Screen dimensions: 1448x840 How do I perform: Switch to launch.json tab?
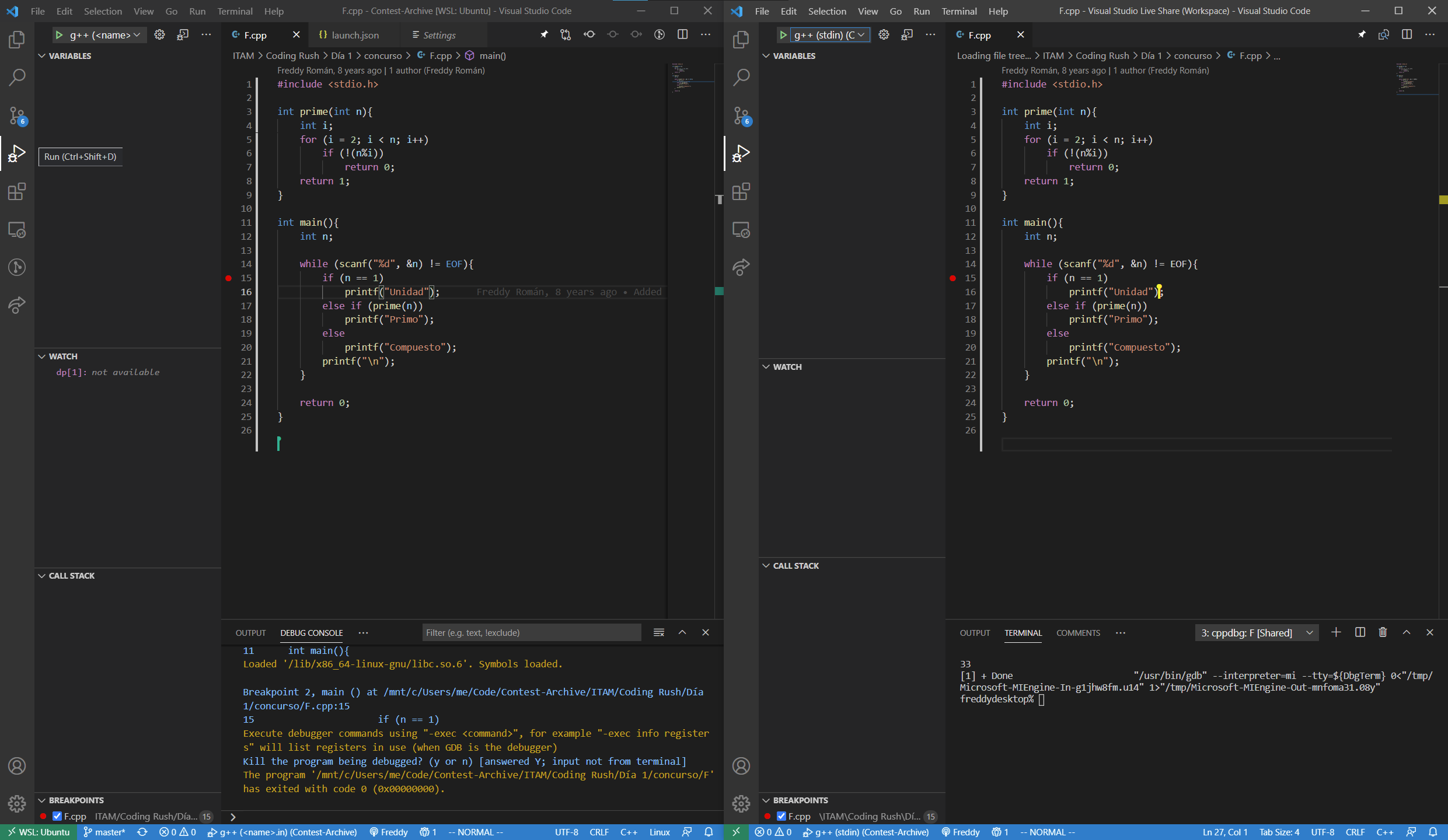point(355,35)
